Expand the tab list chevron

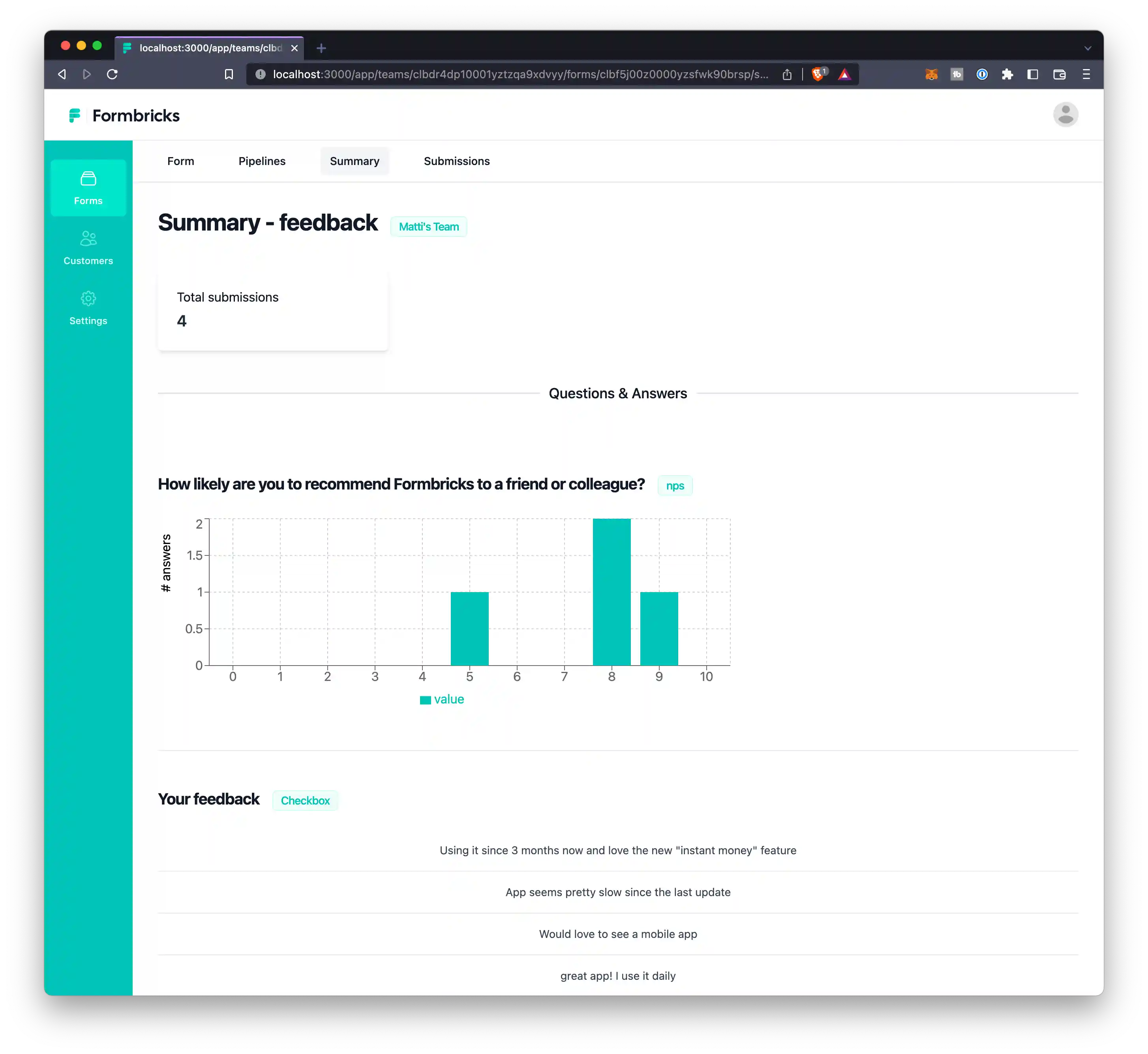click(1088, 49)
